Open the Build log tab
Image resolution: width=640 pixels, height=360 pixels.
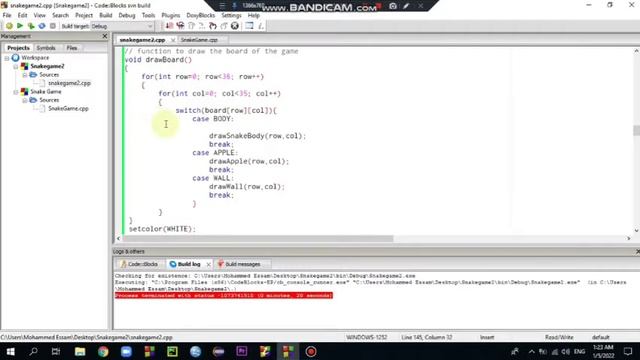point(186,264)
